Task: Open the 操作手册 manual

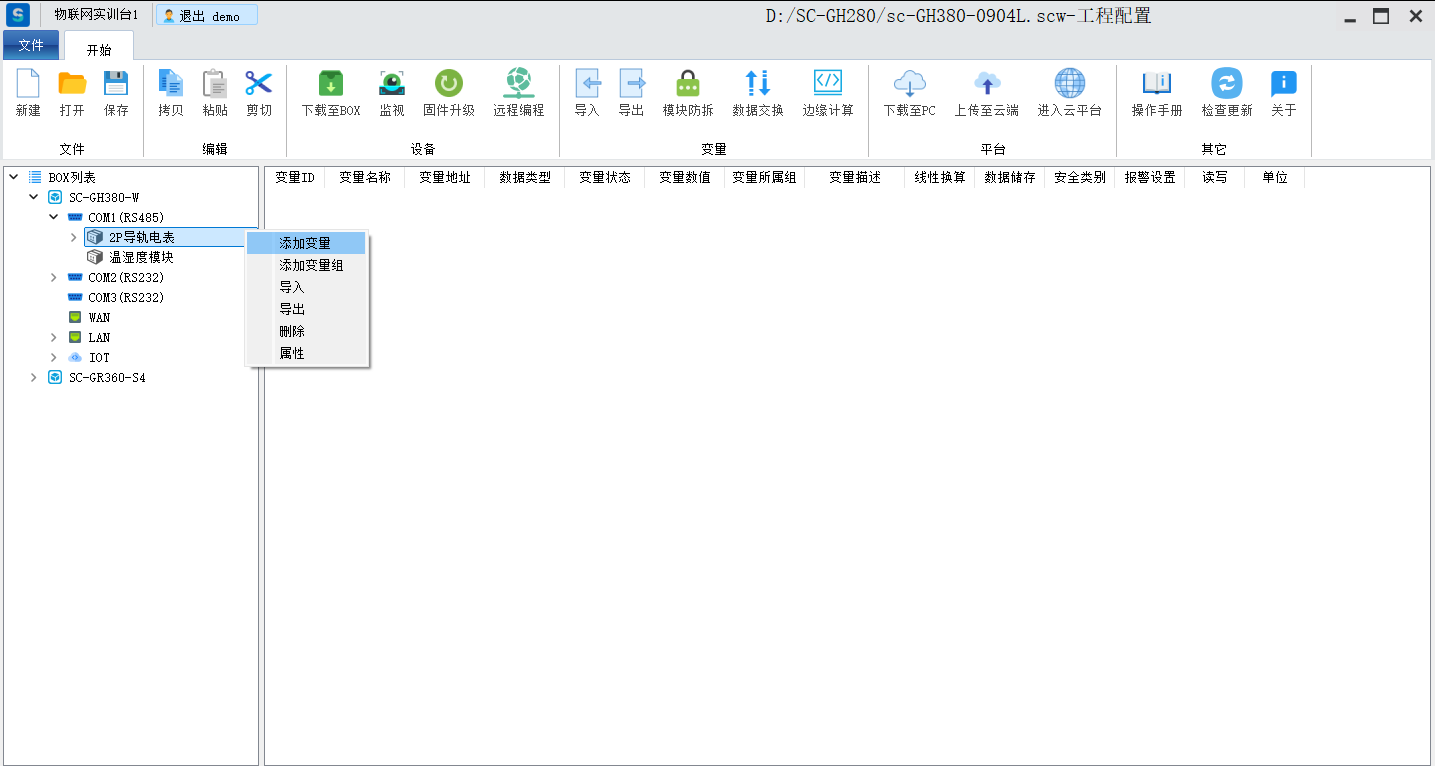Action: (x=1156, y=84)
